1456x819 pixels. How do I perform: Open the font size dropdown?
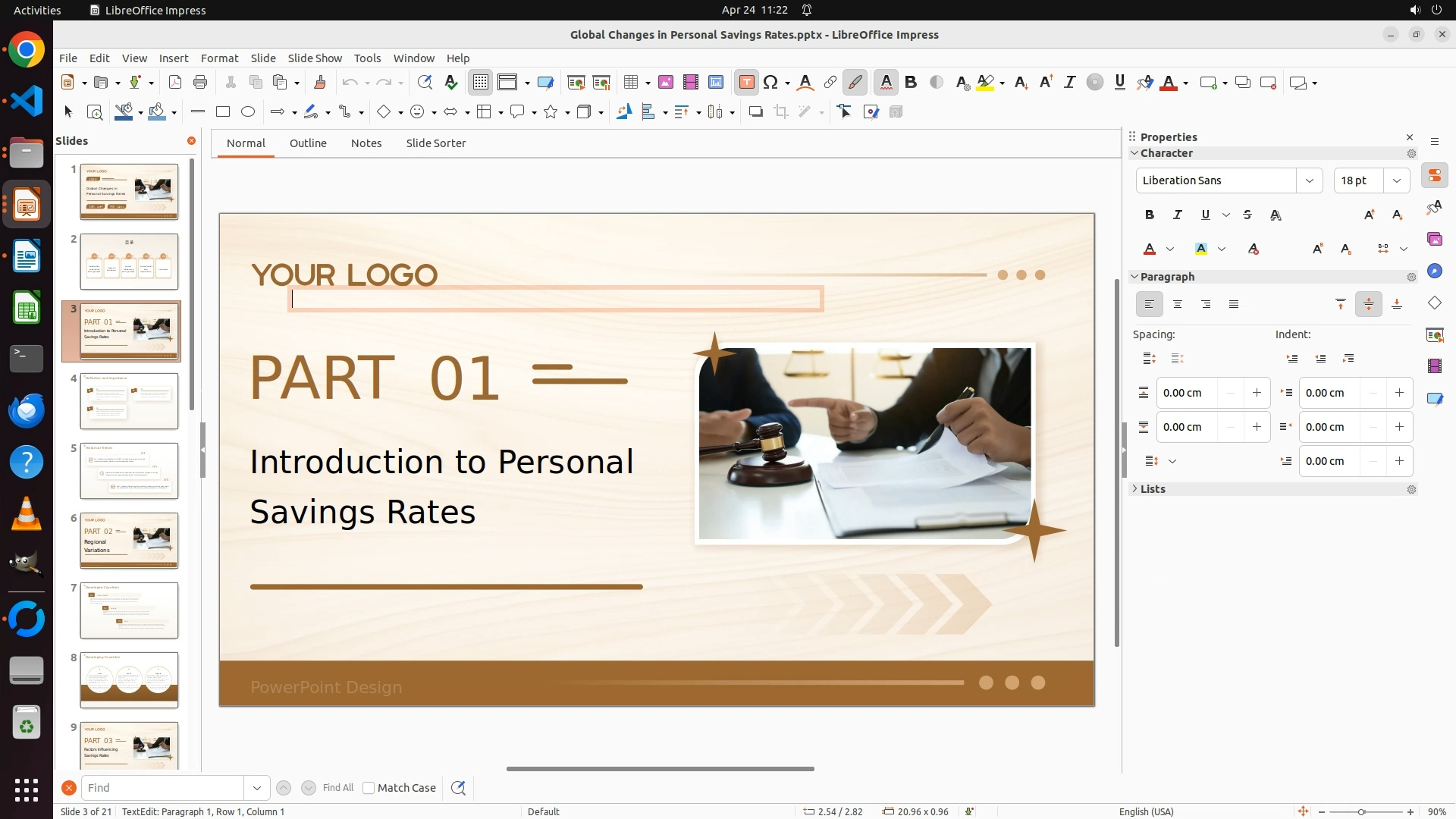pos(1397,180)
